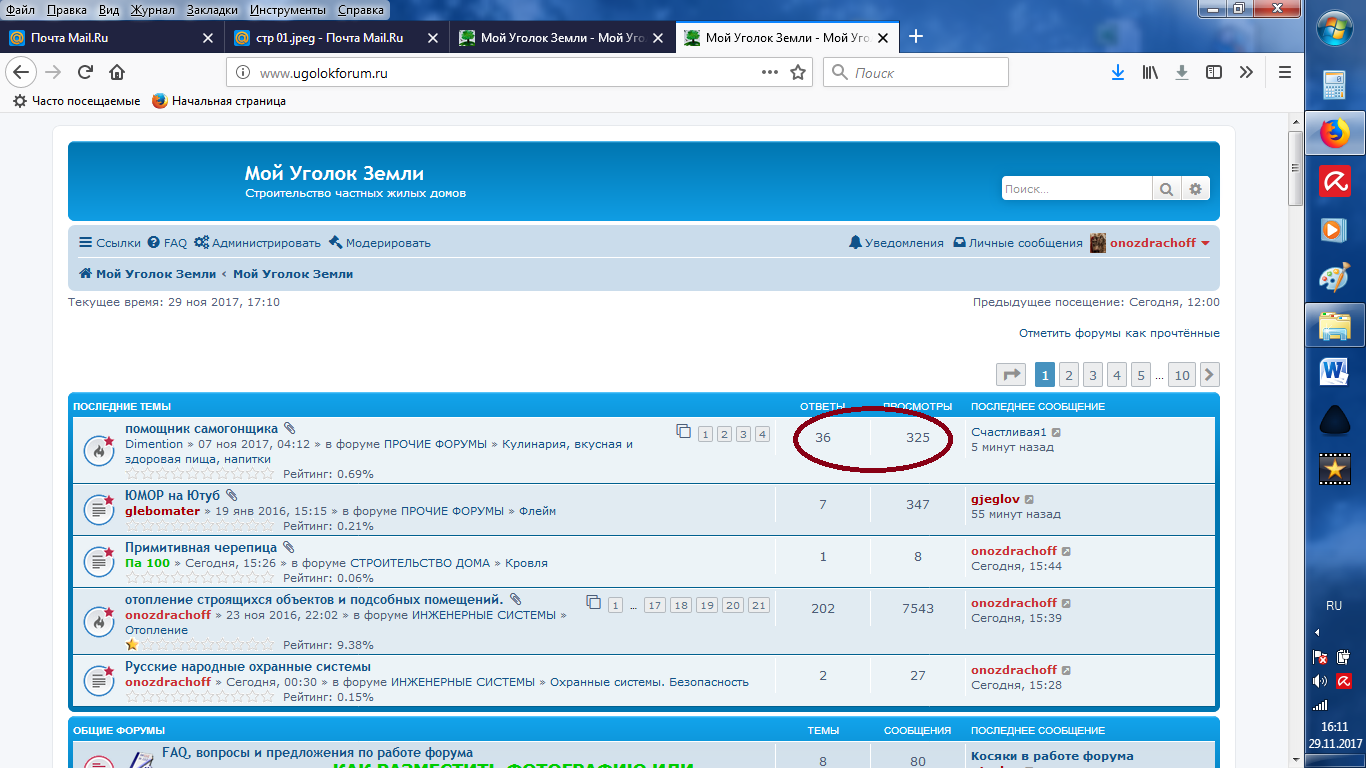Reload the page with refresh icon
The image size is (1366, 768).
click(85, 72)
